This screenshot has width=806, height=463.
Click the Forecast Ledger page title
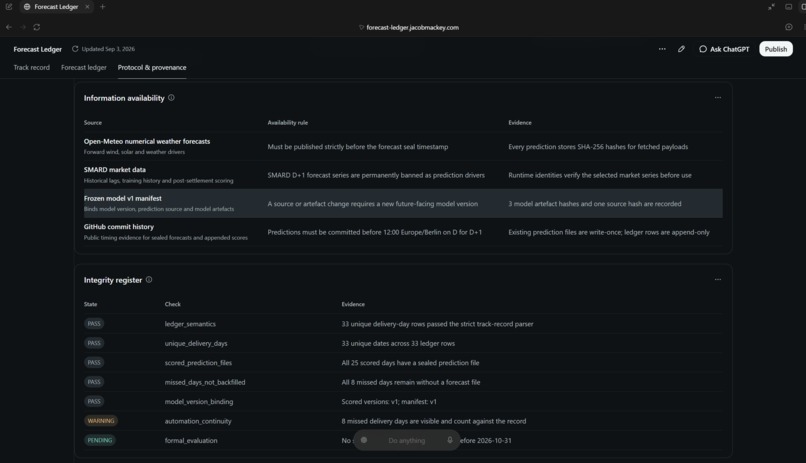38,49
